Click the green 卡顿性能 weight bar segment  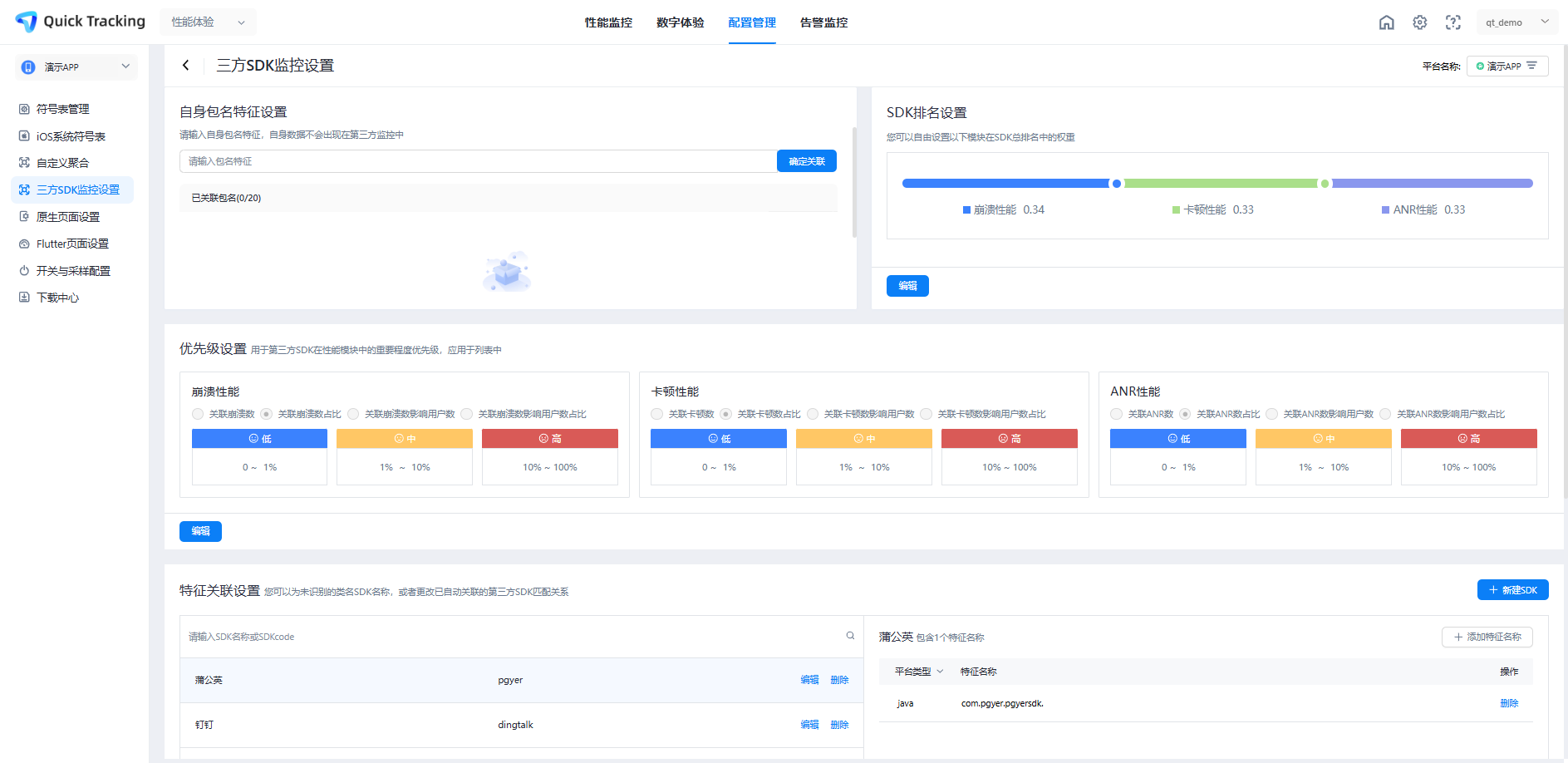tap(1221, 184)
